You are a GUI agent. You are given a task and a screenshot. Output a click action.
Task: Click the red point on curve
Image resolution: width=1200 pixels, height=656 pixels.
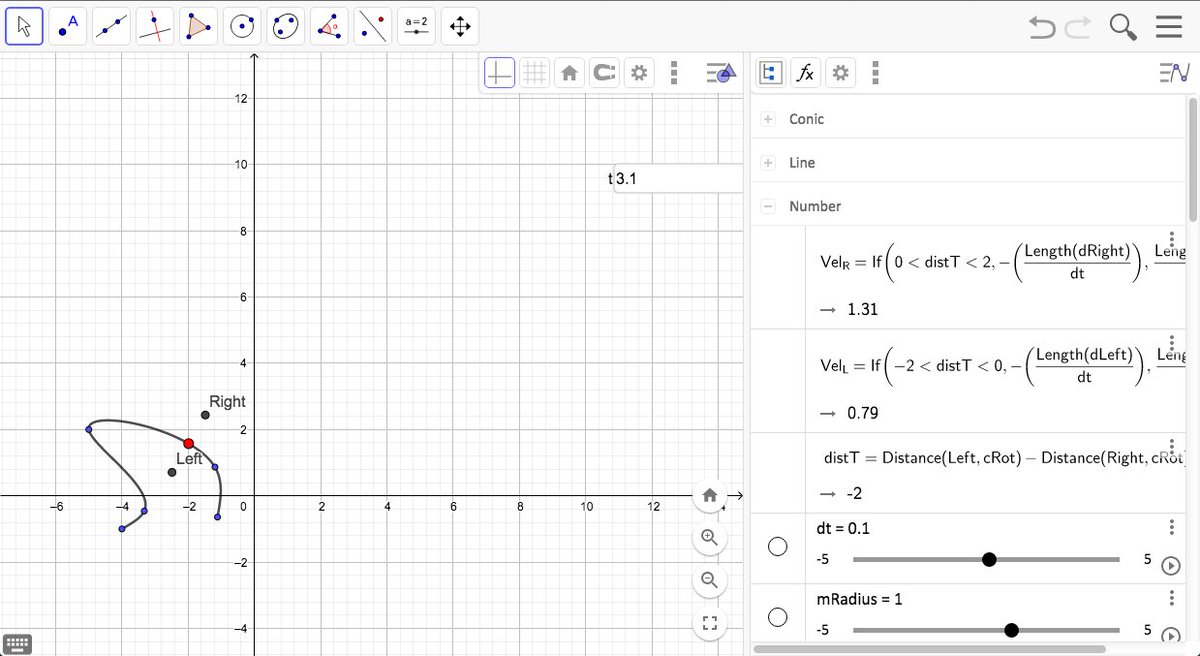tap(189, 443)
